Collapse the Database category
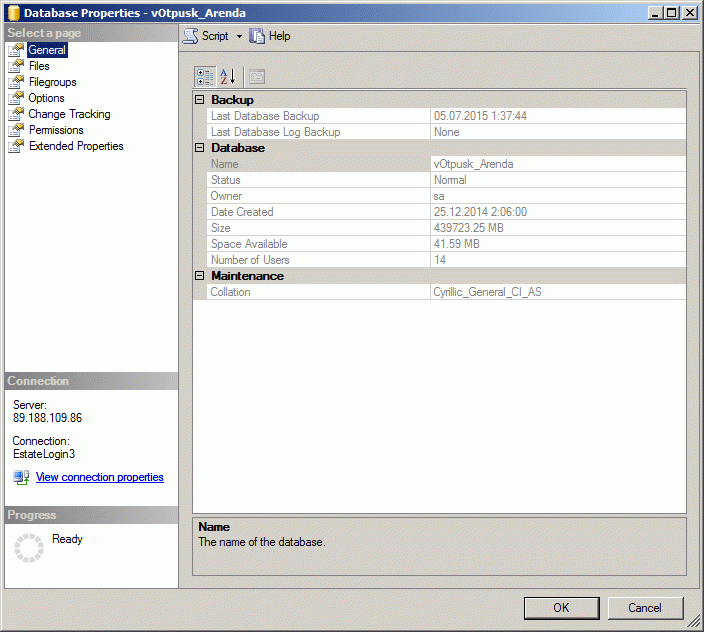Screen dimensions: 704x632 pos(200,148)
